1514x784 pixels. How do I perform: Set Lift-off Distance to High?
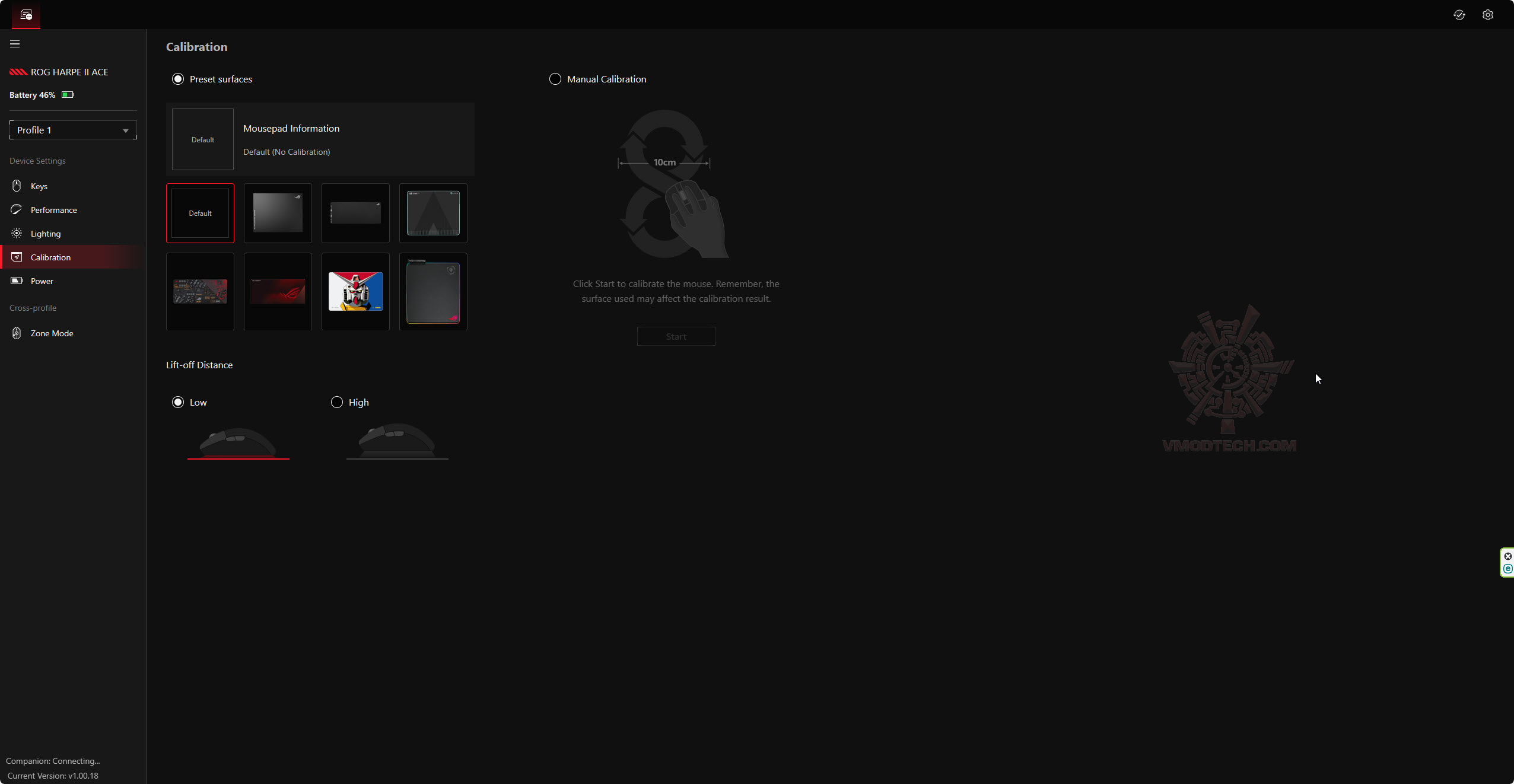(x=337, y=402)
